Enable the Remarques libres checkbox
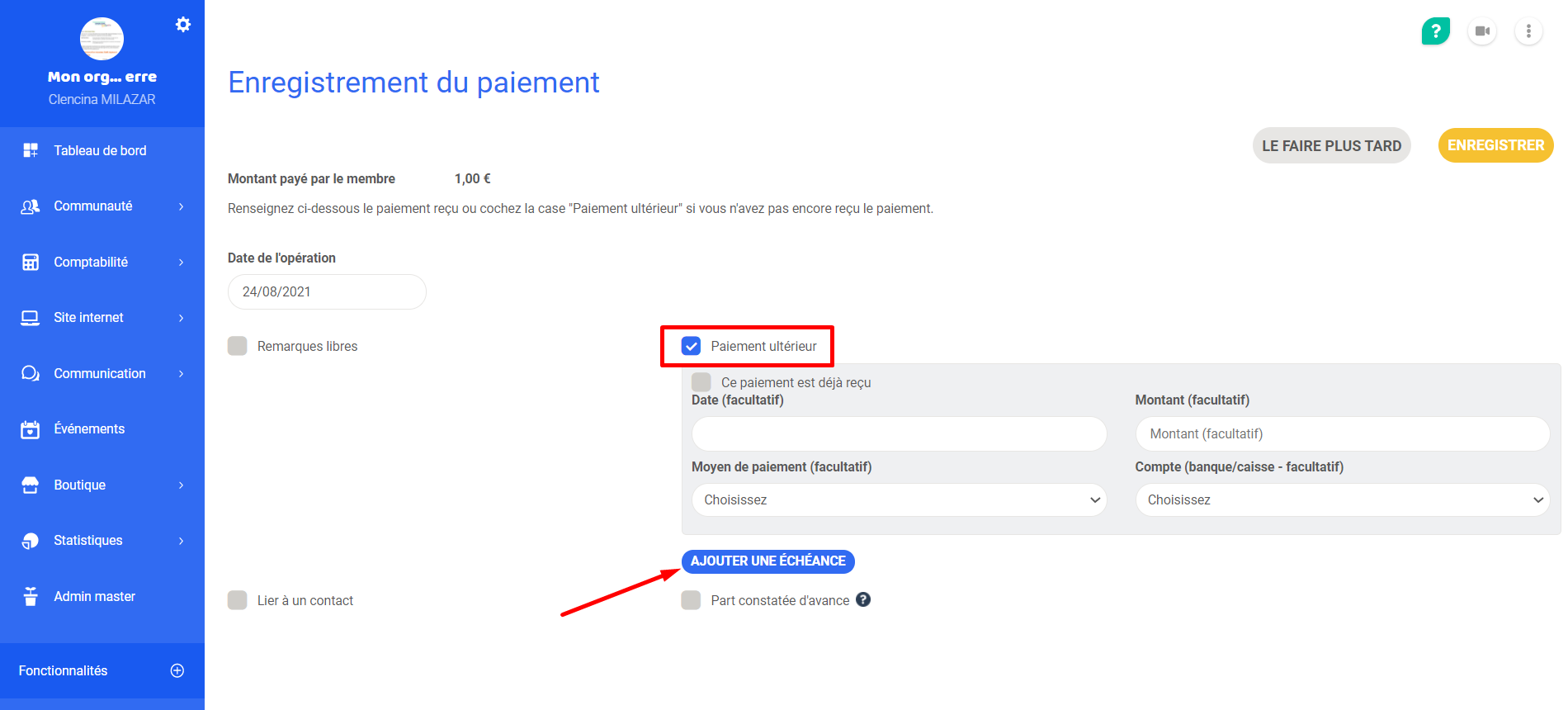This screenshot has height=710, width=1568. pos(238,346)
